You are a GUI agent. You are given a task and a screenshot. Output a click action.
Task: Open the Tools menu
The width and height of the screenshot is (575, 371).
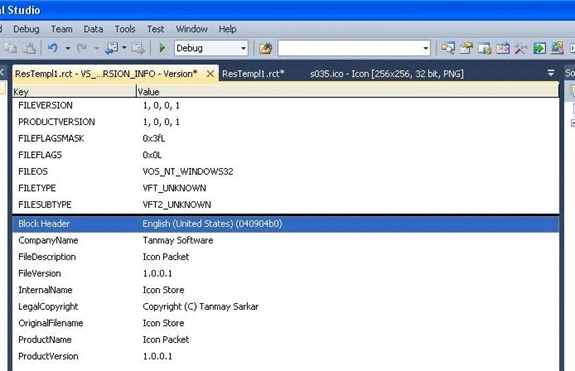click(125, 29)
